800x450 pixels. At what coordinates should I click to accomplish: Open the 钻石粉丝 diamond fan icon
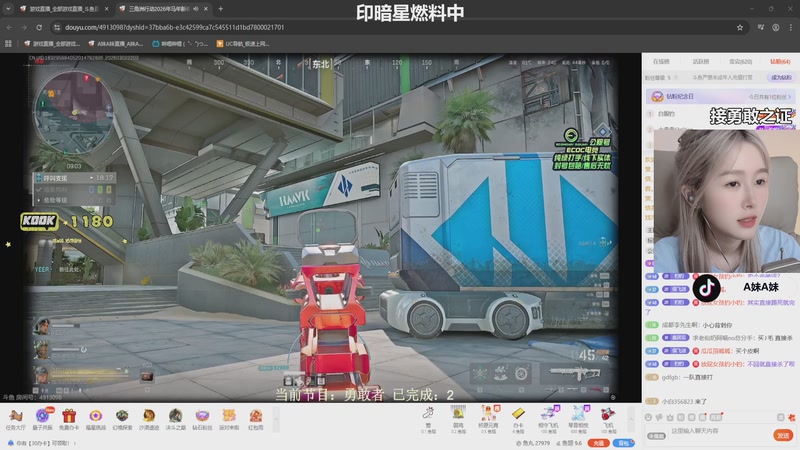click(202, 419)
